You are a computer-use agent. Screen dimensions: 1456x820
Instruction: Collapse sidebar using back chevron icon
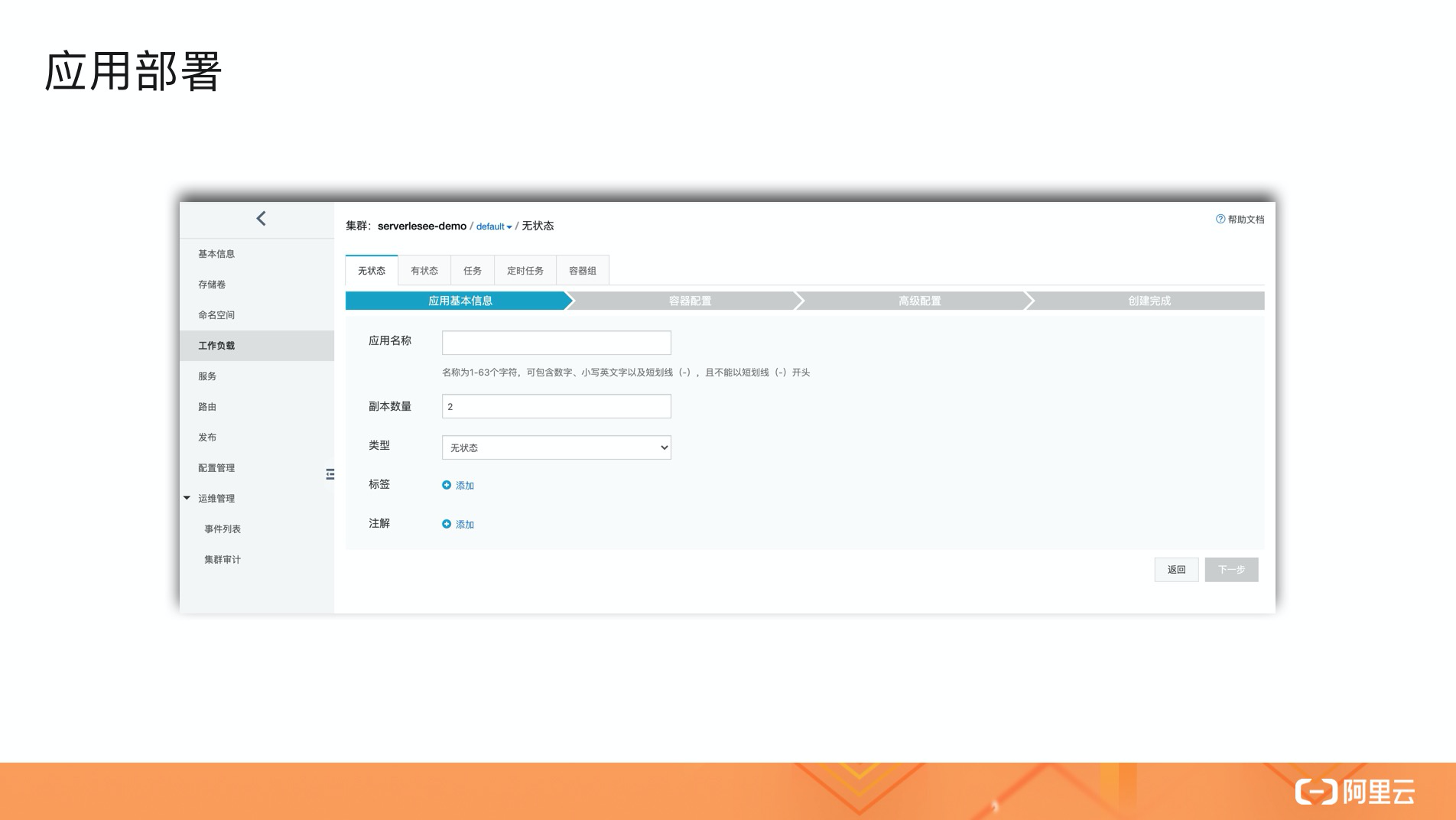[261, 219]
